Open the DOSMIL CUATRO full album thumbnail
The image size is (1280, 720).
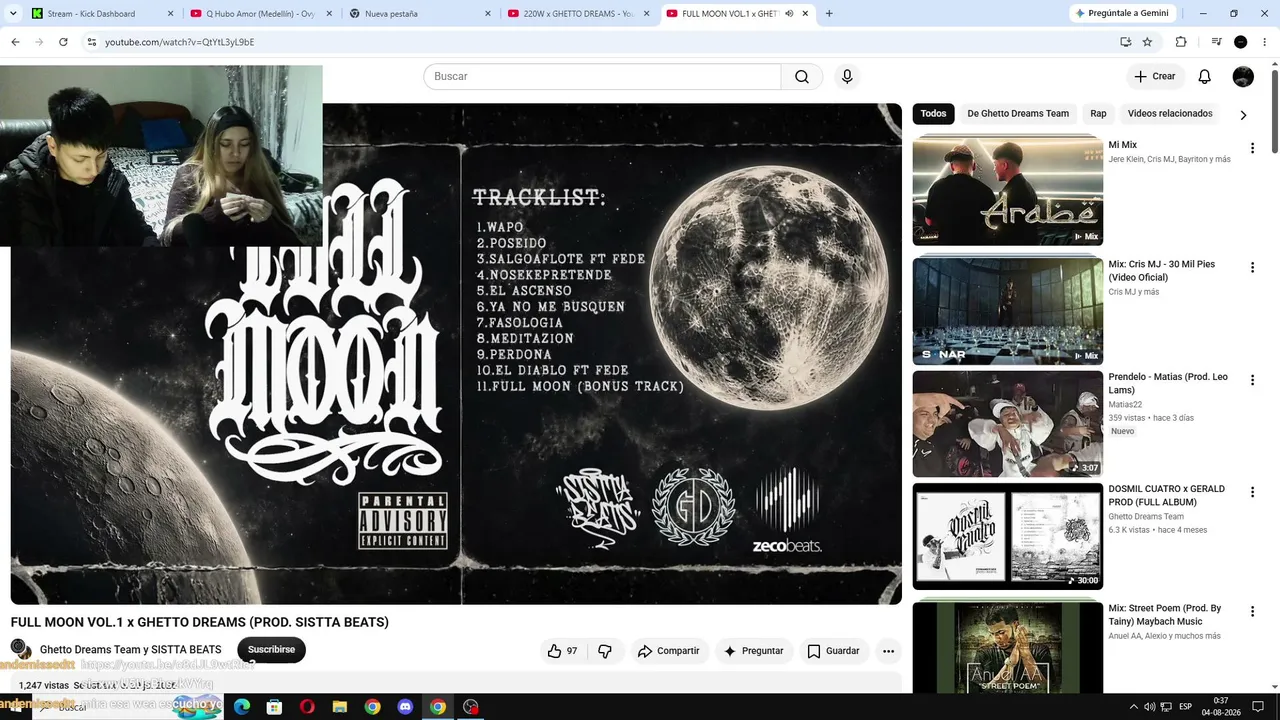click(1008, 536)
